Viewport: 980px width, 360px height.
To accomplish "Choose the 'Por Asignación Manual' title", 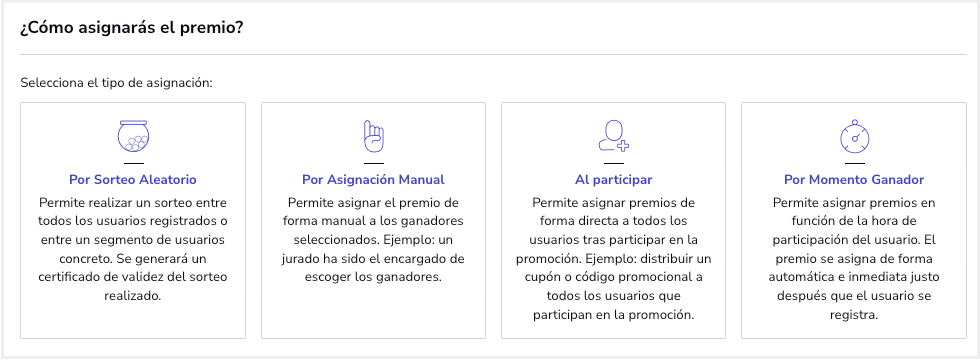I will (373, 180).
